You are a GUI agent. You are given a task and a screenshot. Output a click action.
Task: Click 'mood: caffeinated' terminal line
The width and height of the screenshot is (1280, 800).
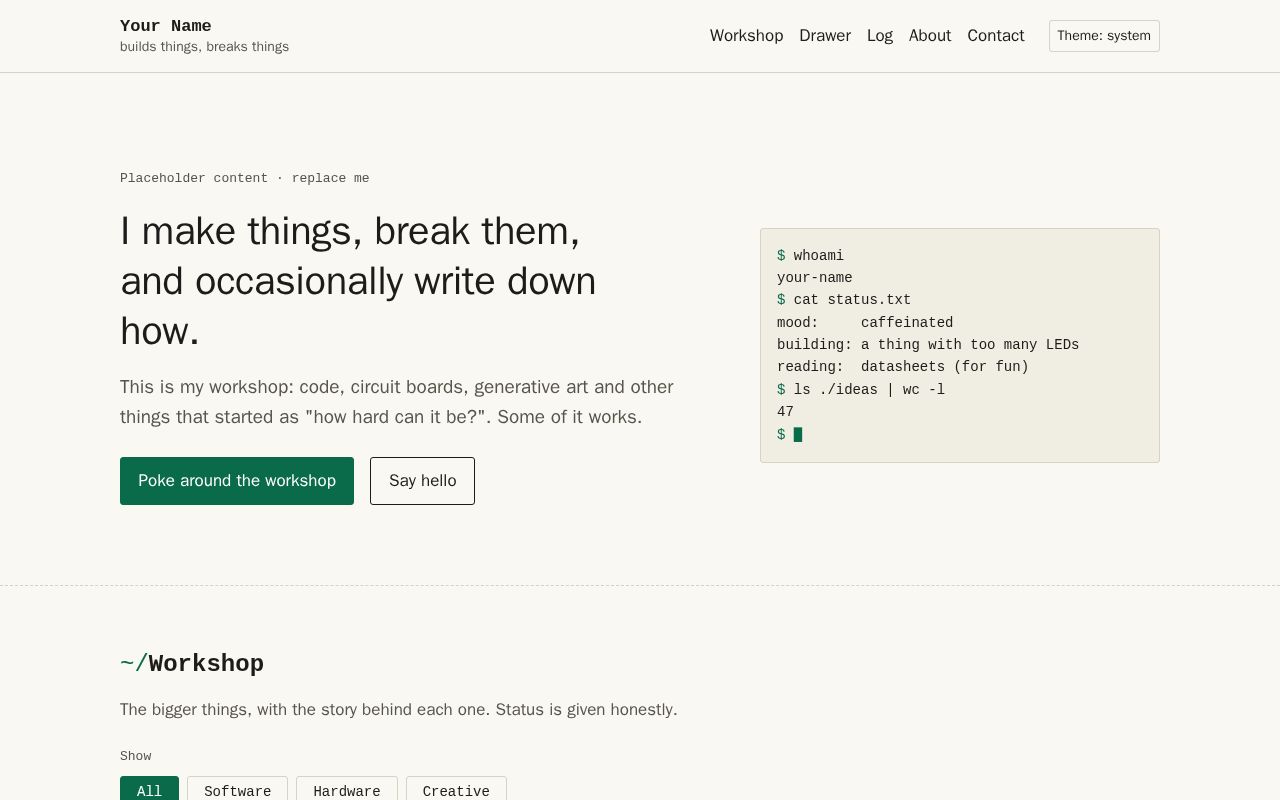coord(865,323)
